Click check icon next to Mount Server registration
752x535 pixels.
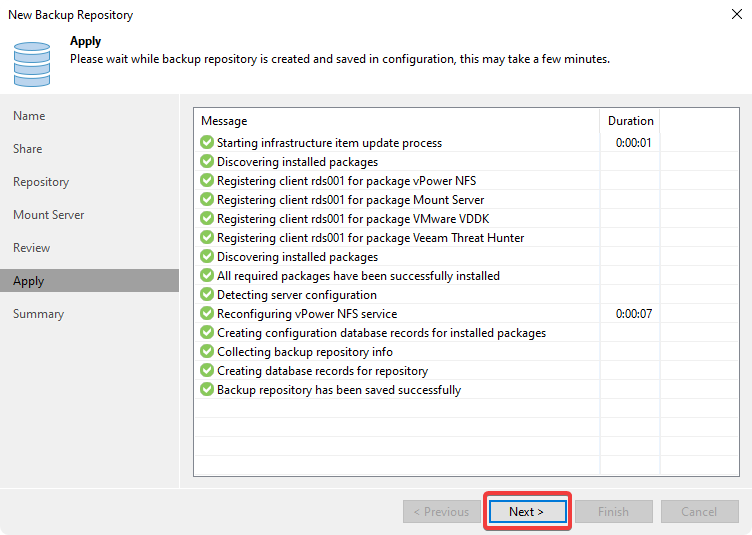pyautogui.click(x=207, y=200)
